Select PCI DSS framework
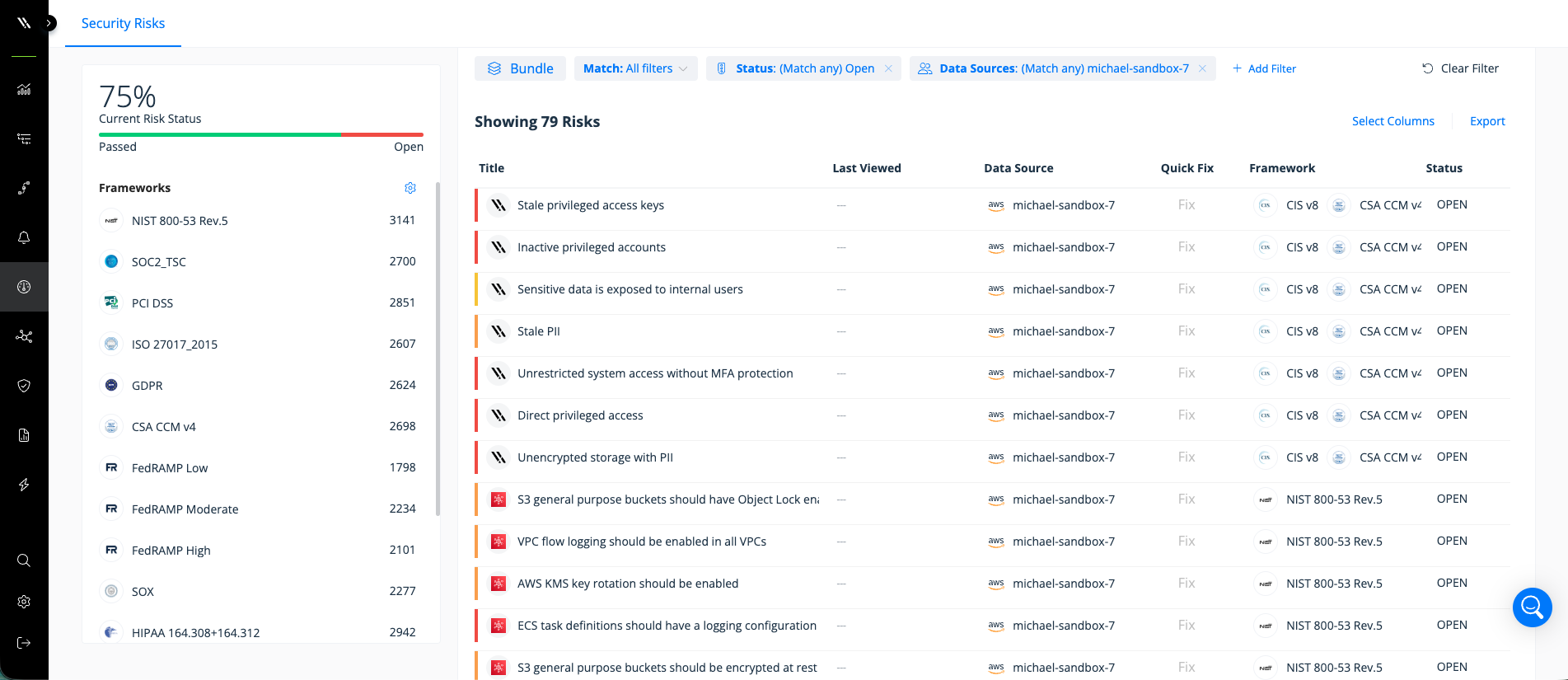Viewport: 1568px width, 680px height. click(x=257, y=302)
